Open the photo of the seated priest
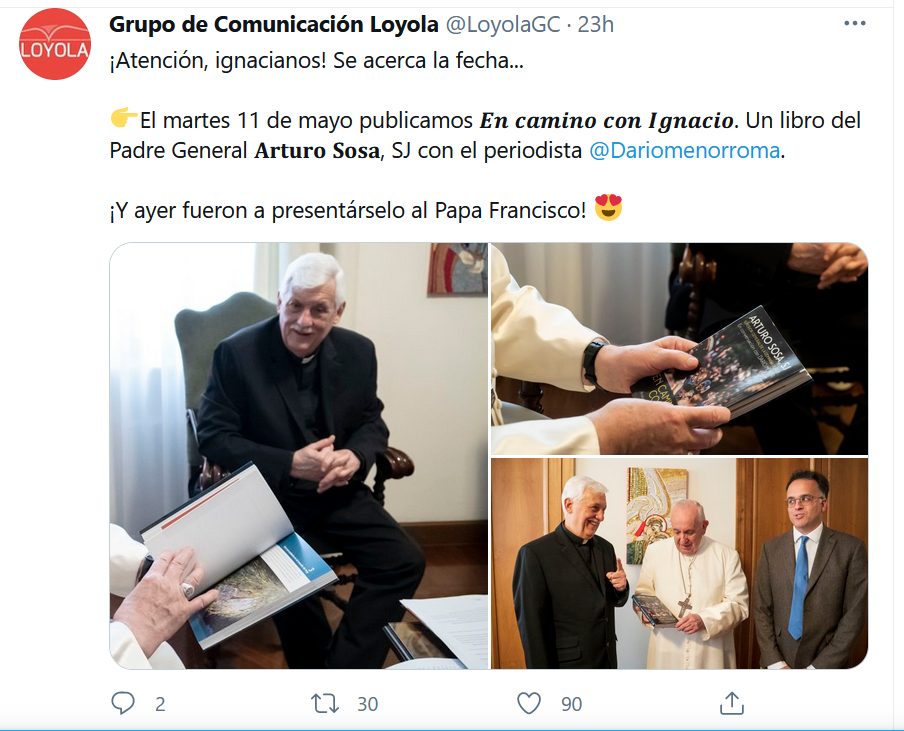This screenshot has width=904, height=731. pos(299,455)
